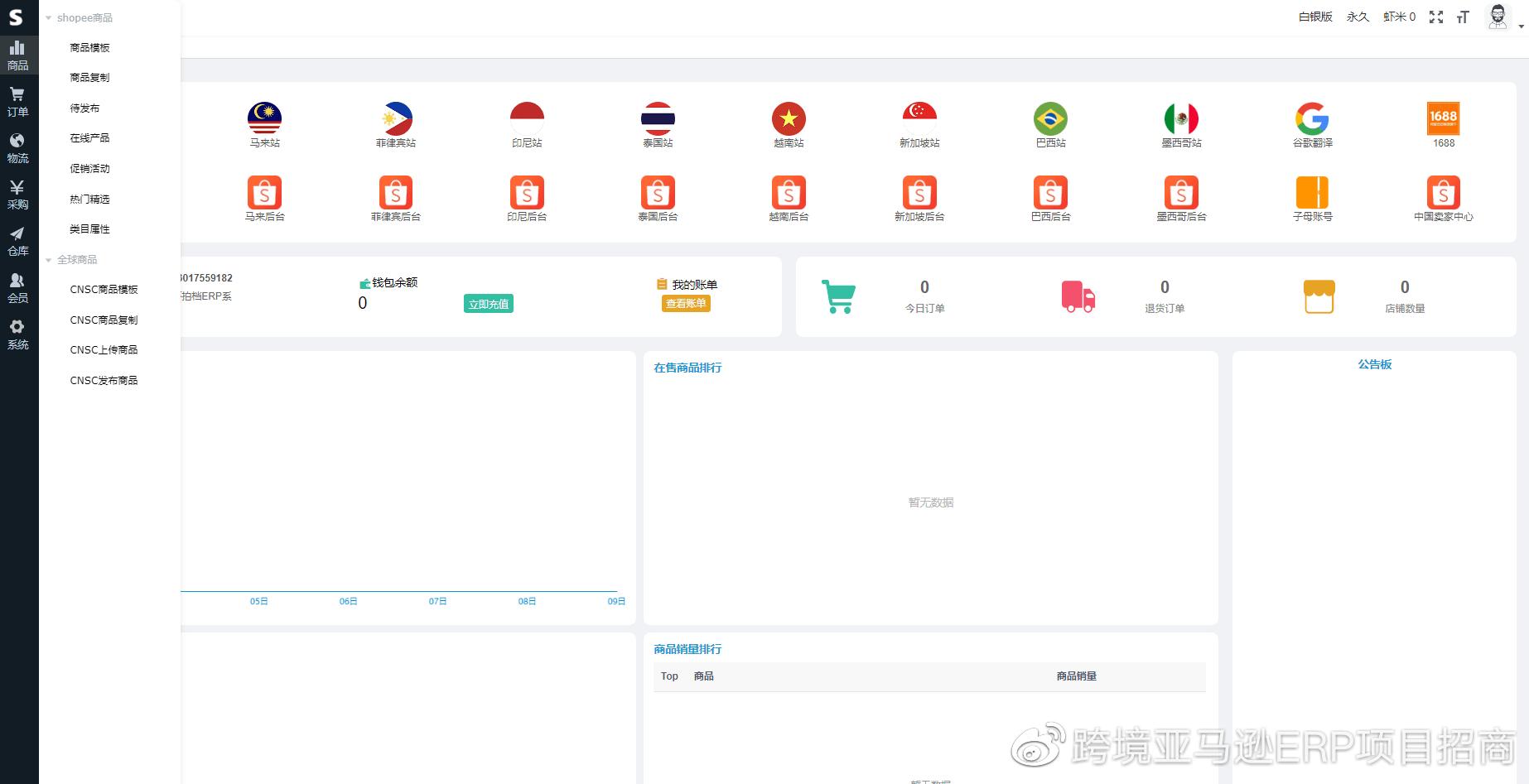Screen dimensions: 1529x784
Task: Select the 订单 sidebar section
Action: tap(17, 102)
